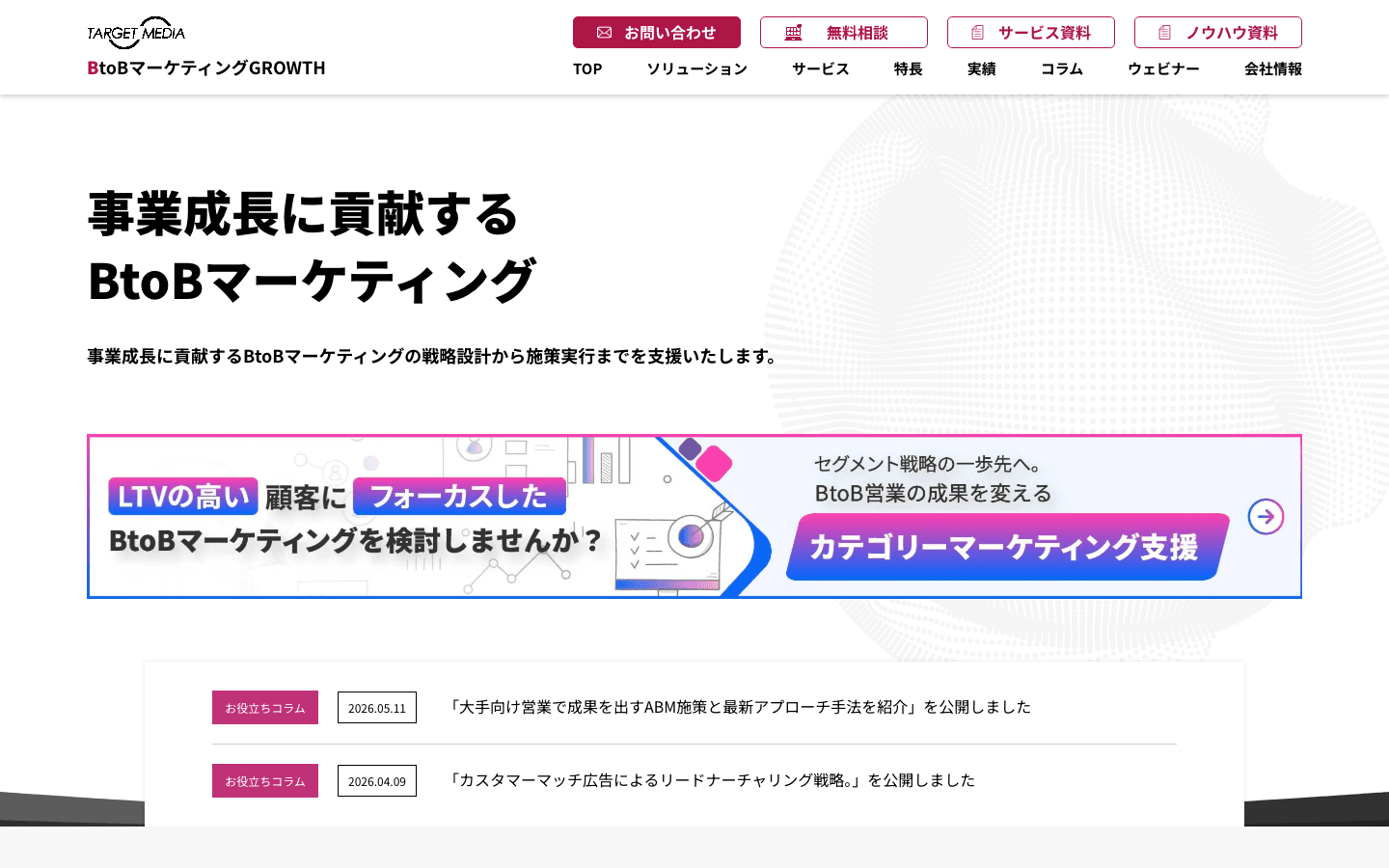The width and height of the screenshot is (1389, 868).
Task: Click the envelope icon in お問い合わせ
Action: tap(605, 33)
